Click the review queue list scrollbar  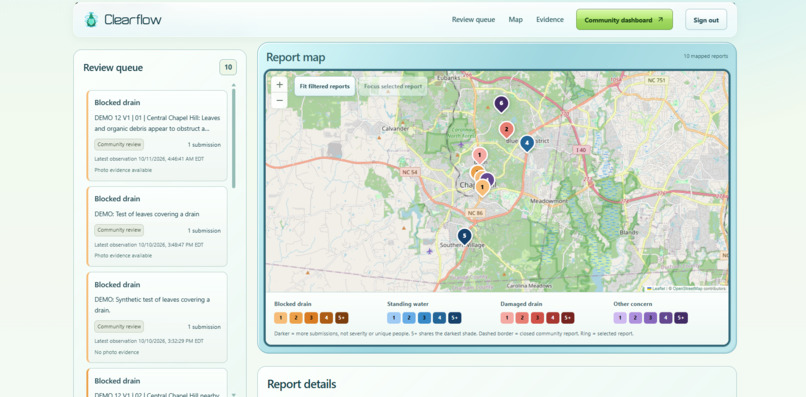(x=234, y=138)
